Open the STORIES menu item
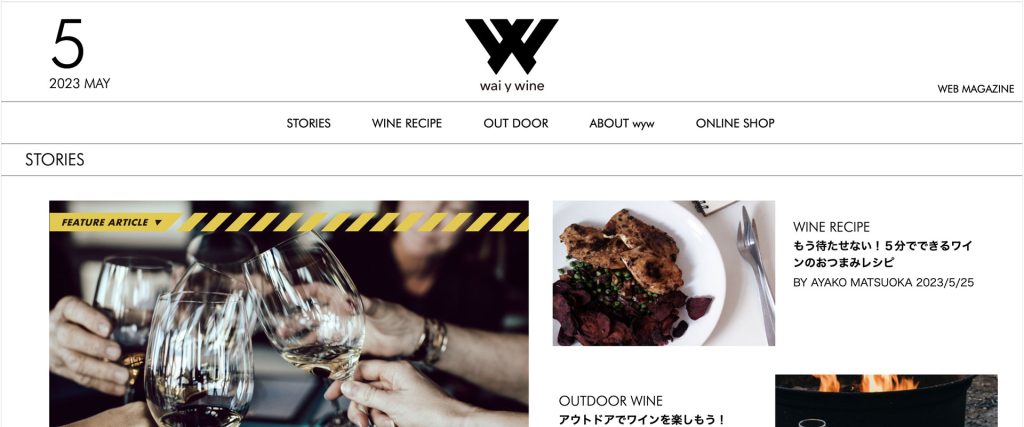1024x427 pixels. click(308, 123)
